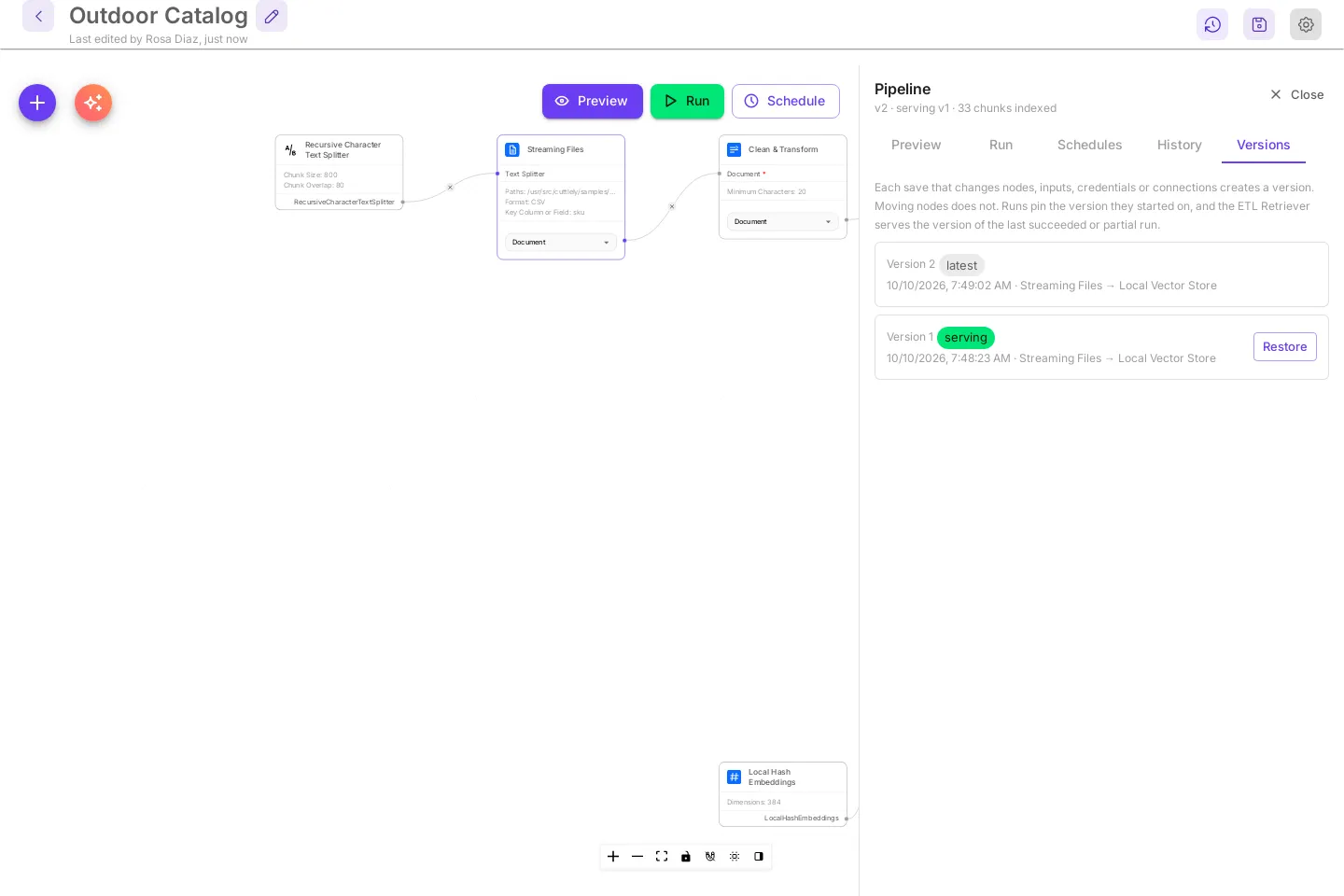The height and width of the screenshot is (896, 1344).
Task: Toggle the canvas background dots icon
Action: coord(735,856)
